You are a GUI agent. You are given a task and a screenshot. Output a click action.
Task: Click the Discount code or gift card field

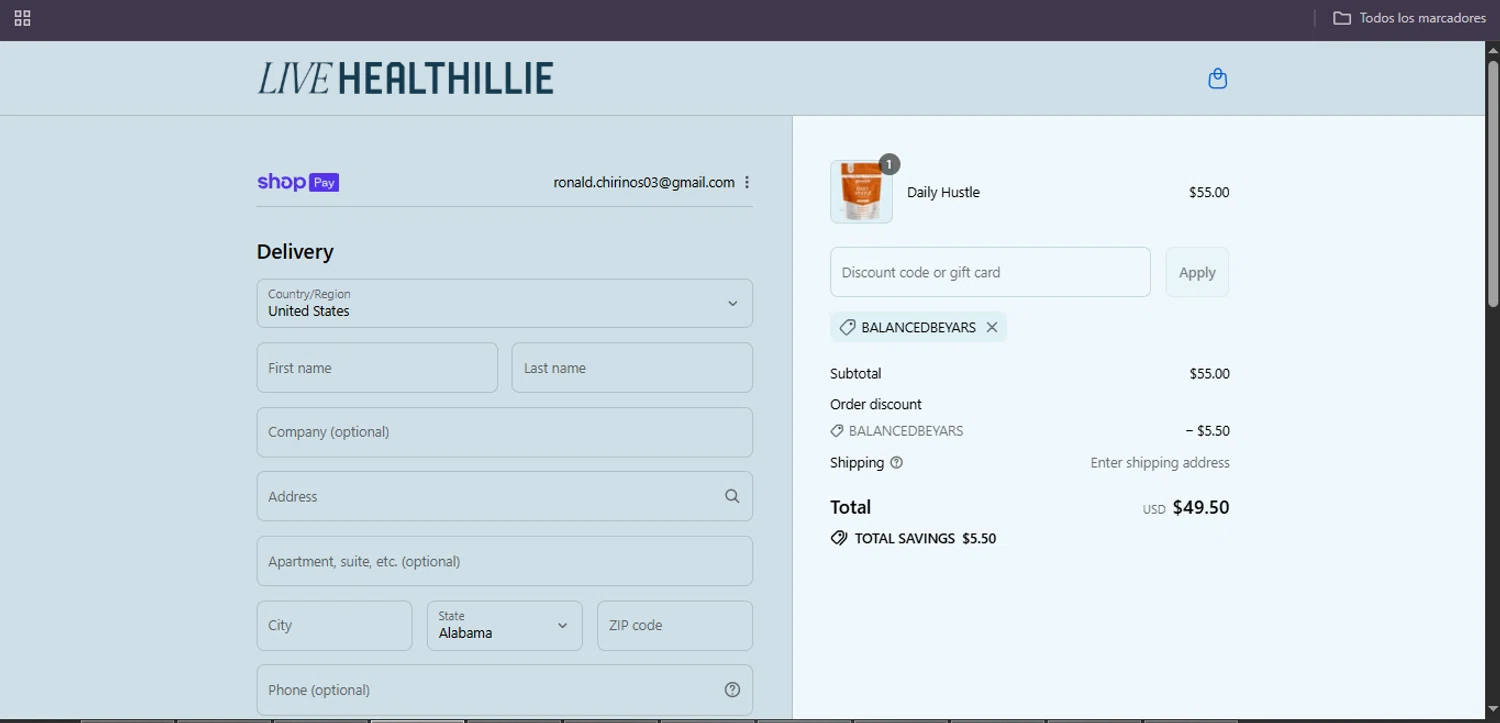pos(990,272)
